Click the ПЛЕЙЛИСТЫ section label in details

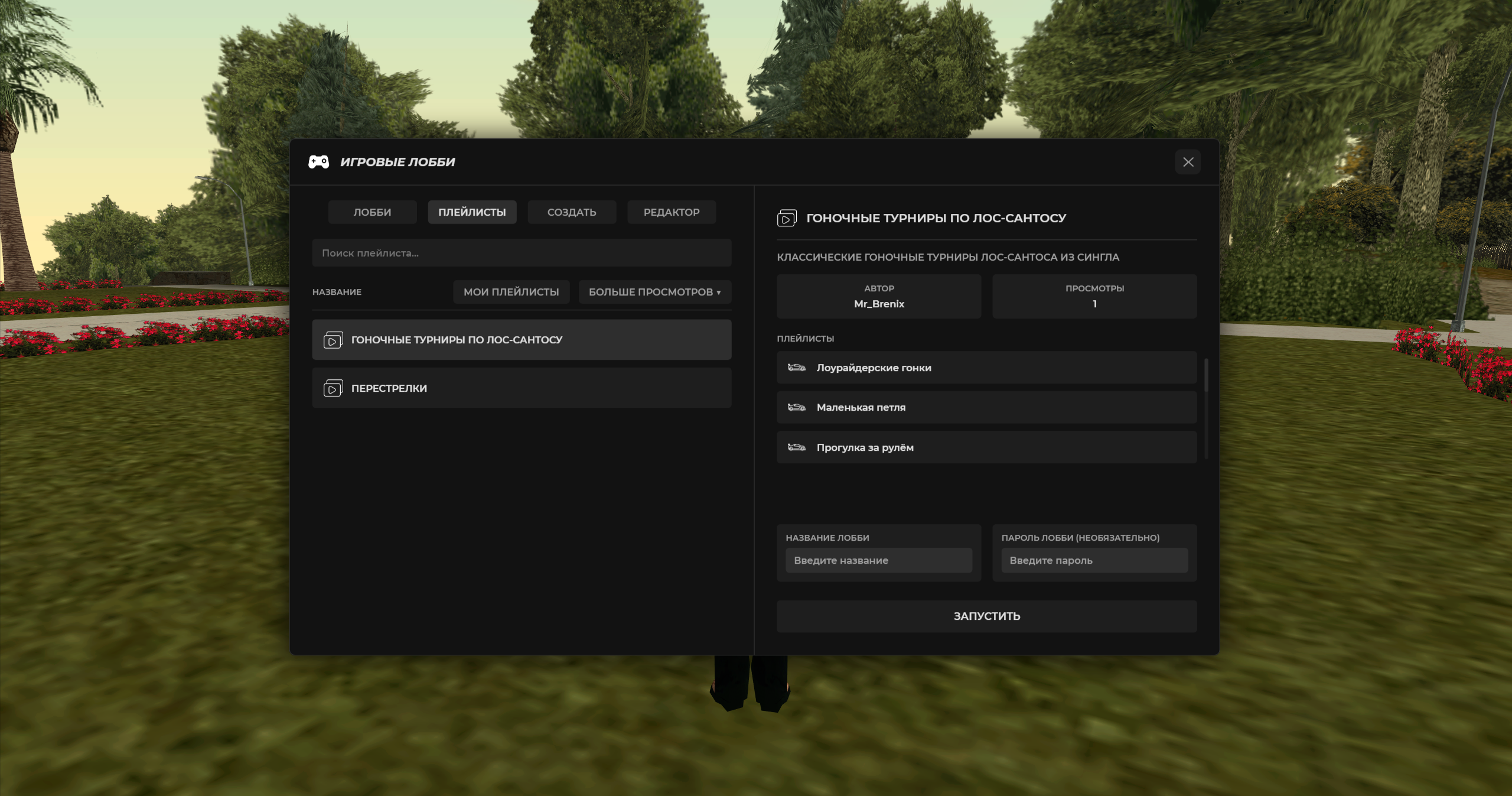[x=805, y=339]
